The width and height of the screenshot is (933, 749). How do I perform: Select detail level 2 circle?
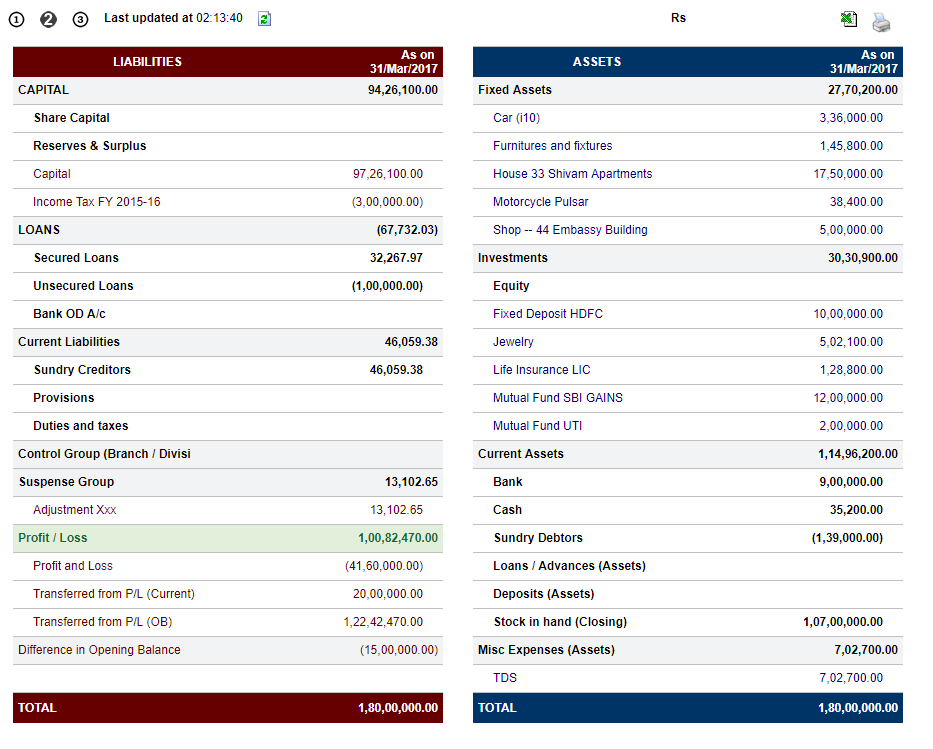[48, 20]
